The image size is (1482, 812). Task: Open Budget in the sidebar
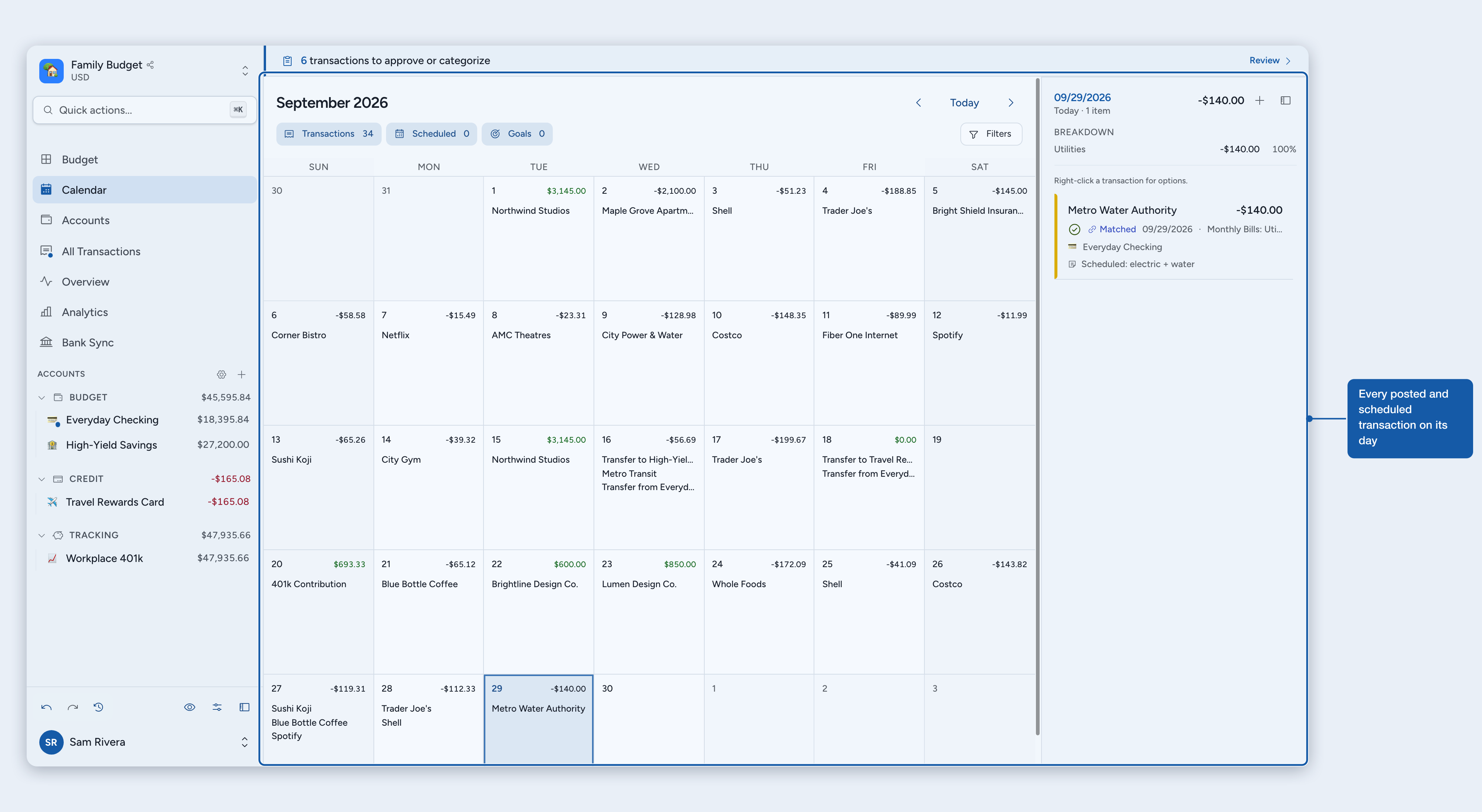tap(145, 159)
